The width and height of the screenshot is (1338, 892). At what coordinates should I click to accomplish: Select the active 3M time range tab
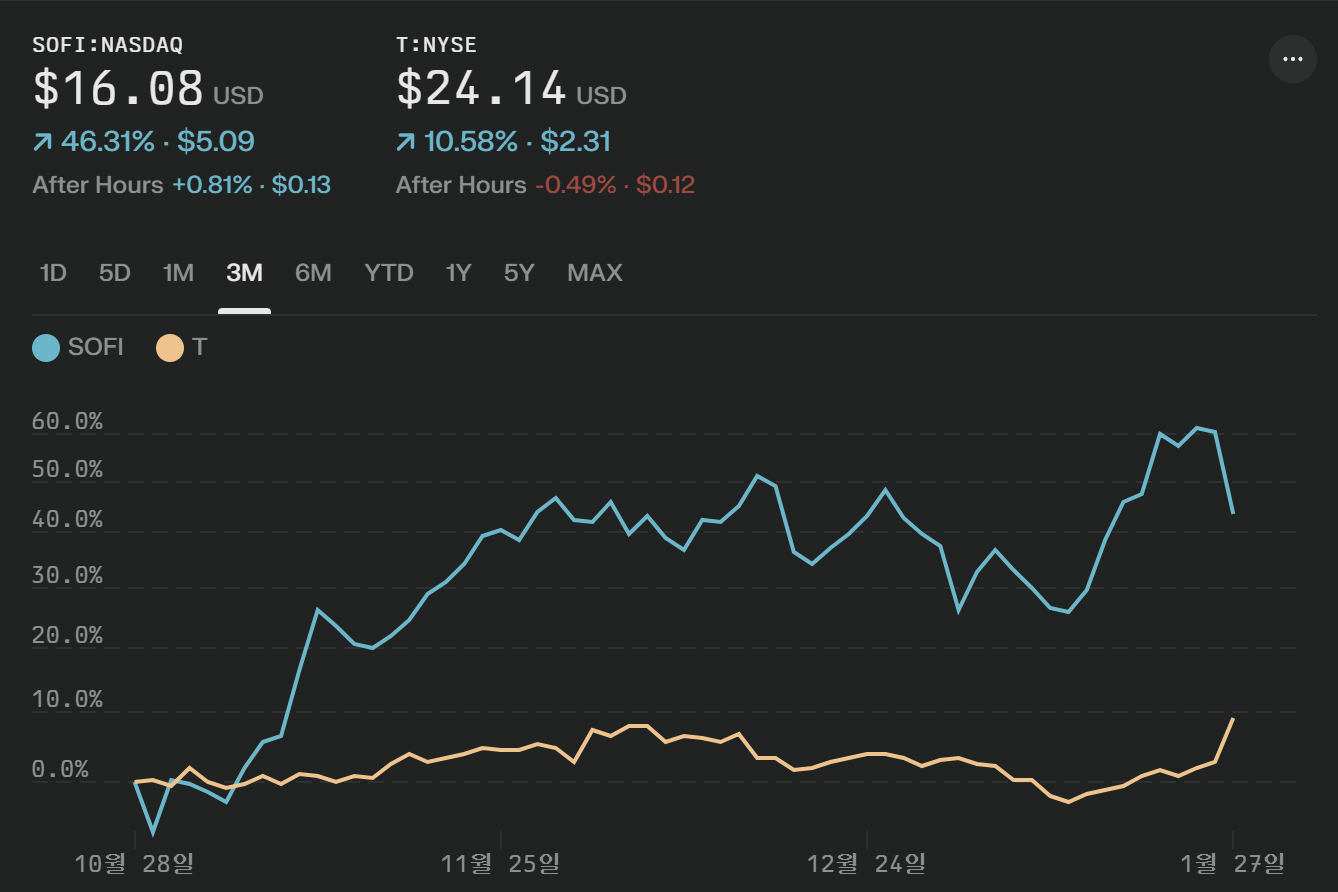[244, 273]
